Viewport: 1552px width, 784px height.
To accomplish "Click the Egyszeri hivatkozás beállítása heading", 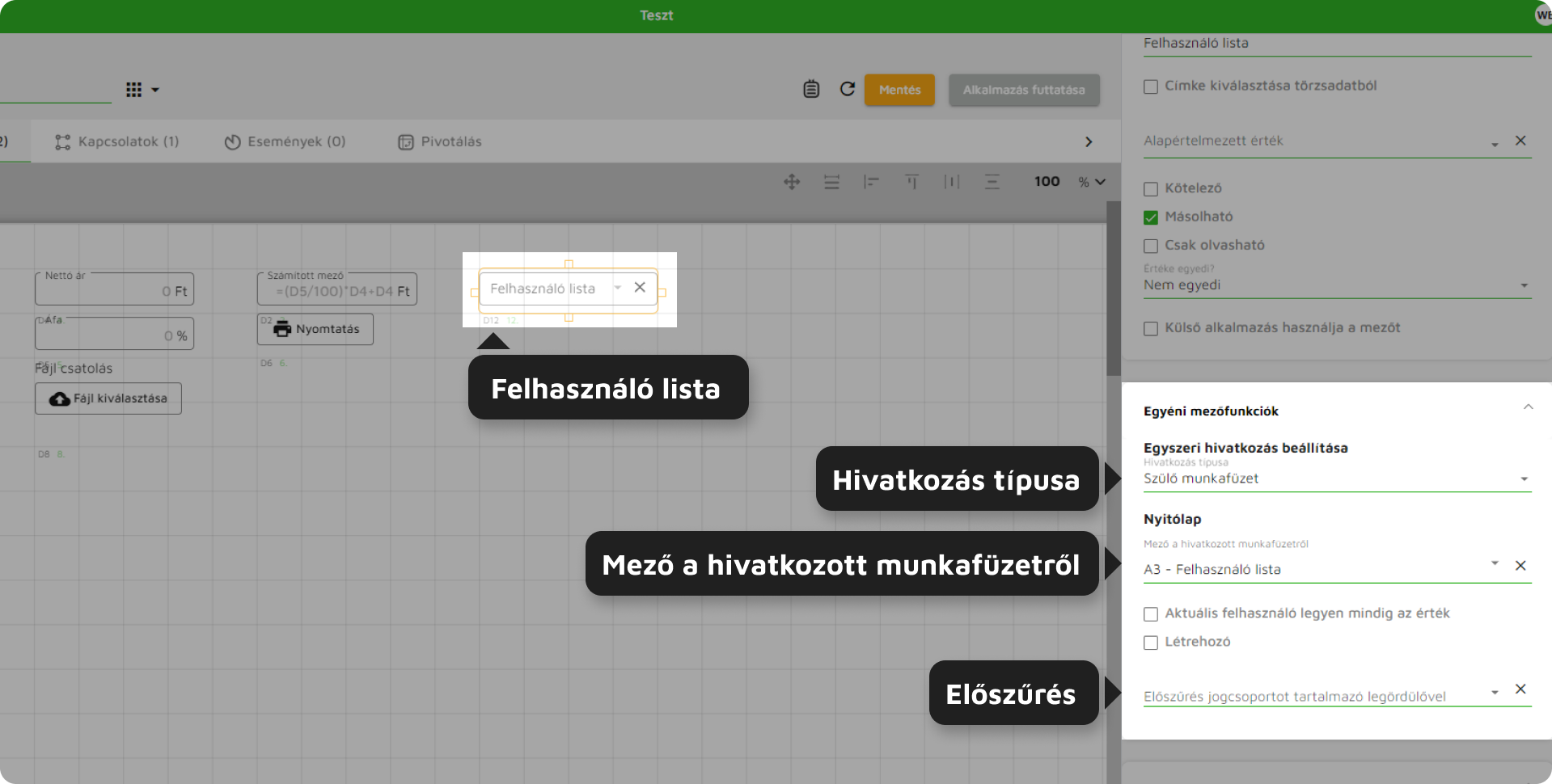I will point(1245,448).
